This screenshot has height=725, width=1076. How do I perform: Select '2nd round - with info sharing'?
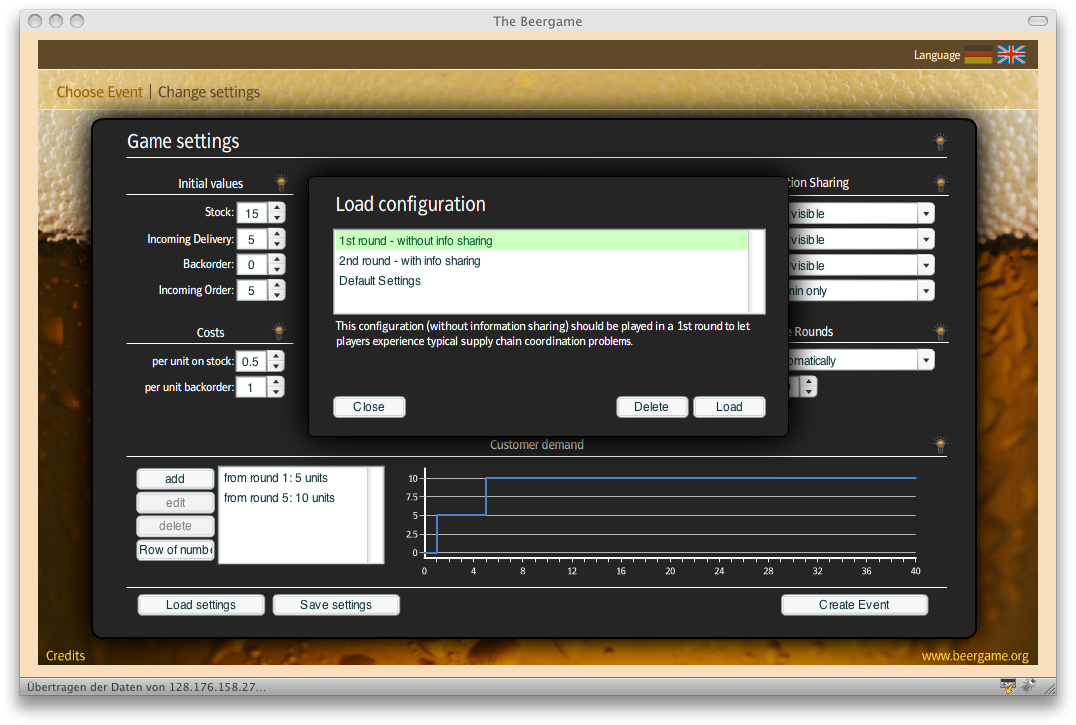click(x=541, y=261)
